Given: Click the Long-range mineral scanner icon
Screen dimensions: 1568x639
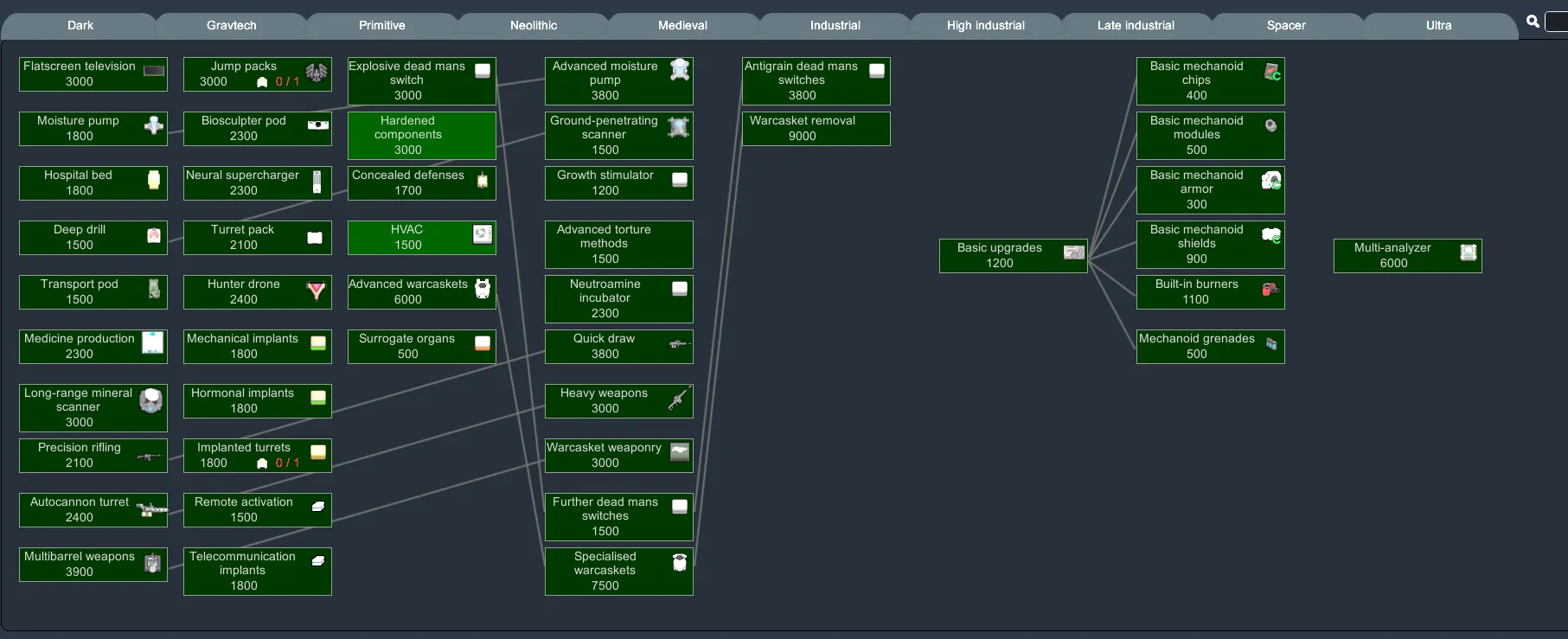Looking at the screenshot, I should coord(151,400).
